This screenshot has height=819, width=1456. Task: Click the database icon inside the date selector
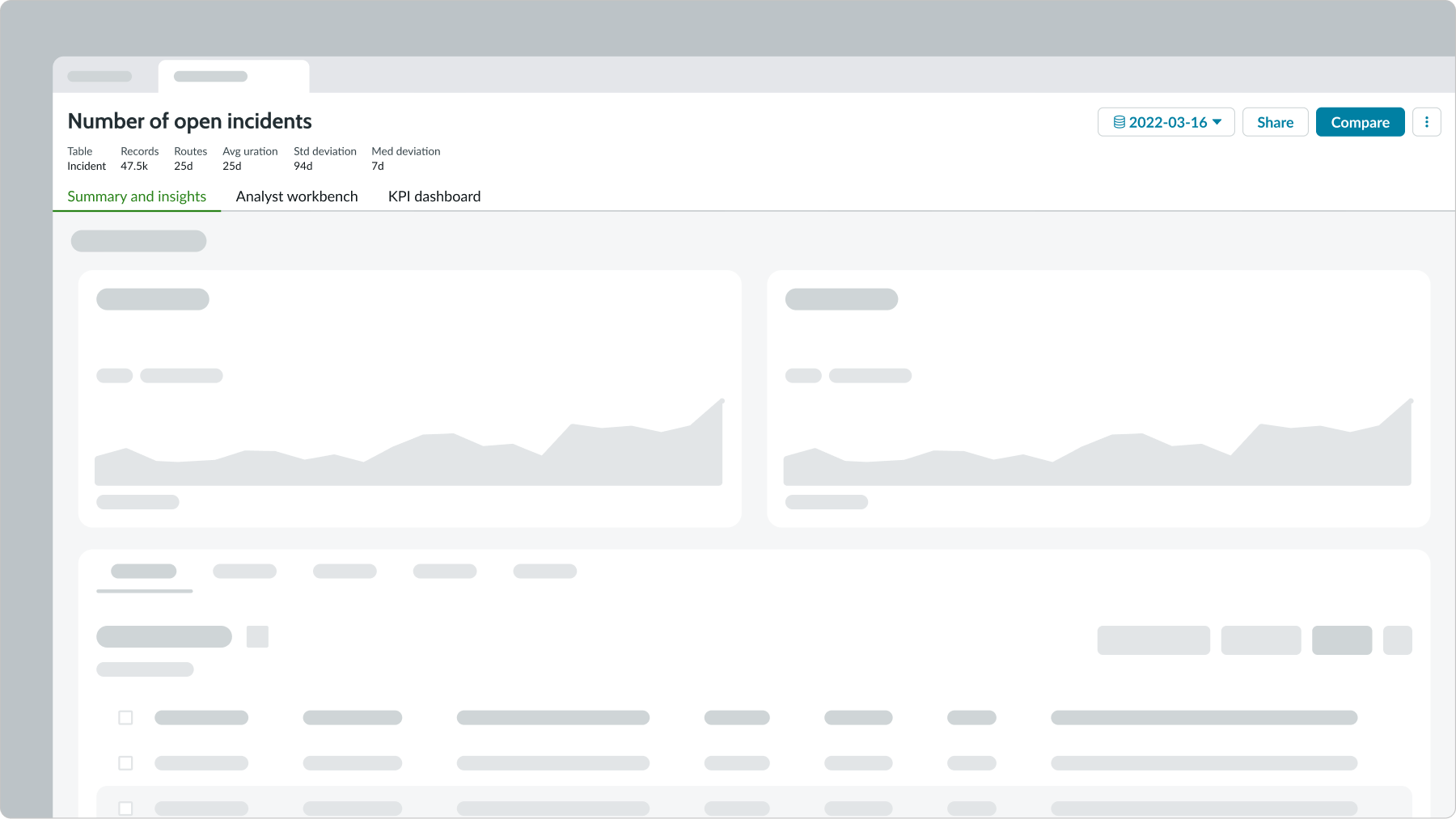tap(1119, 122)
